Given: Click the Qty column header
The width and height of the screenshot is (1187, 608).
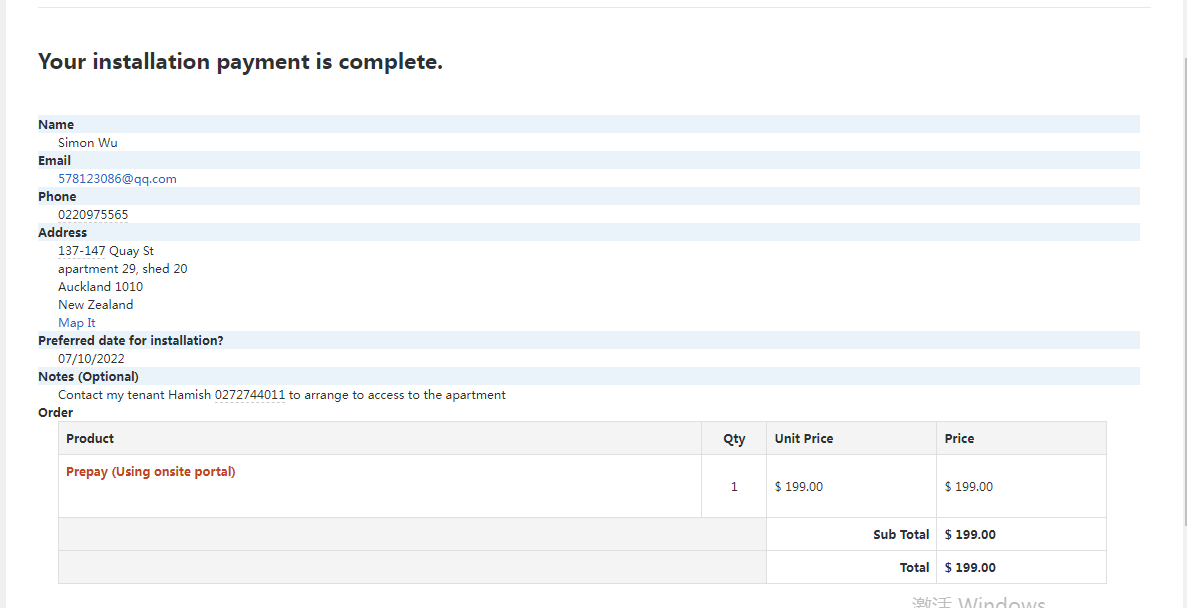Looking at the screenshot, I should coord(734,439).
